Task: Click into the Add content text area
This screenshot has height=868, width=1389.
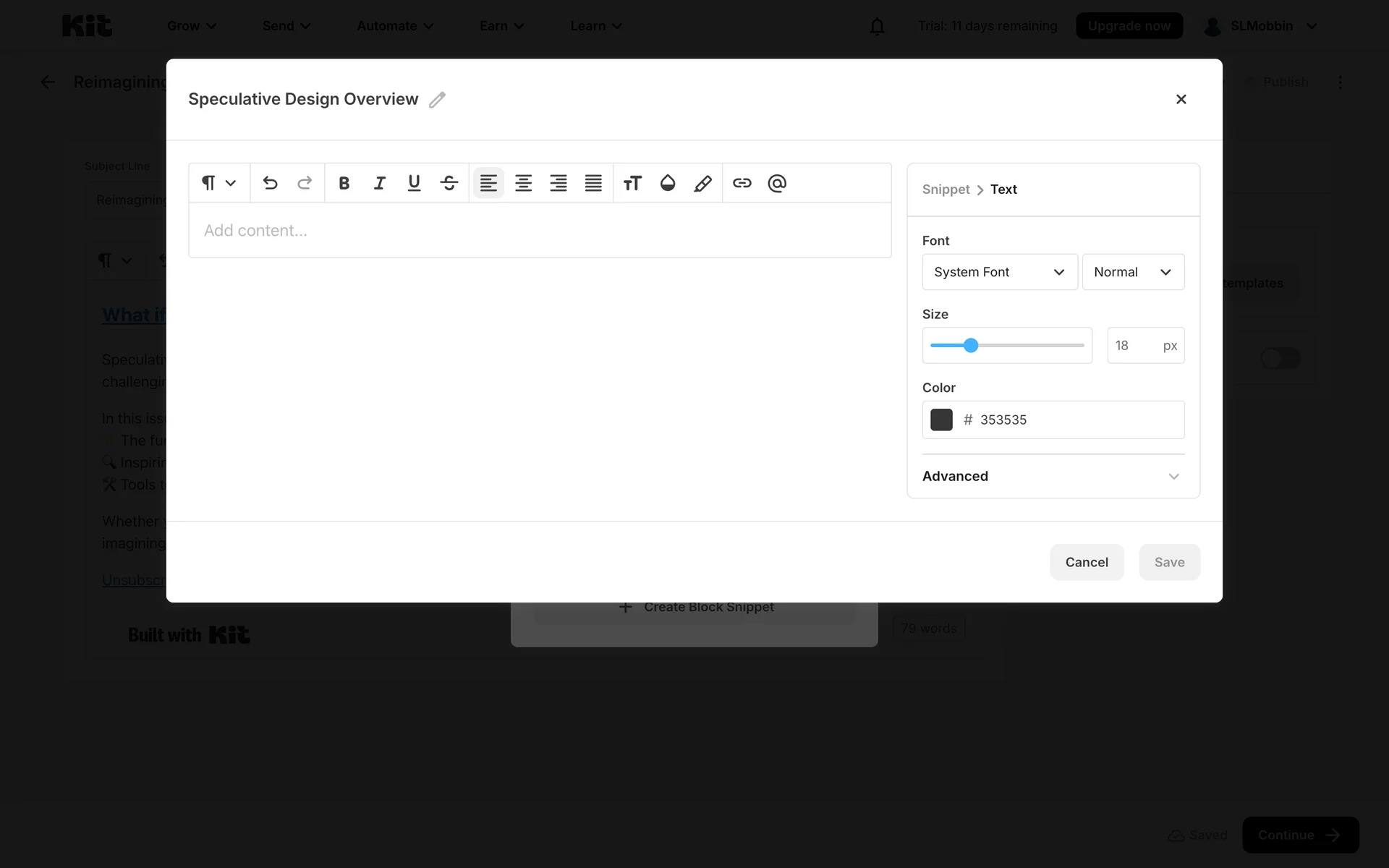Action: point(539,231)
